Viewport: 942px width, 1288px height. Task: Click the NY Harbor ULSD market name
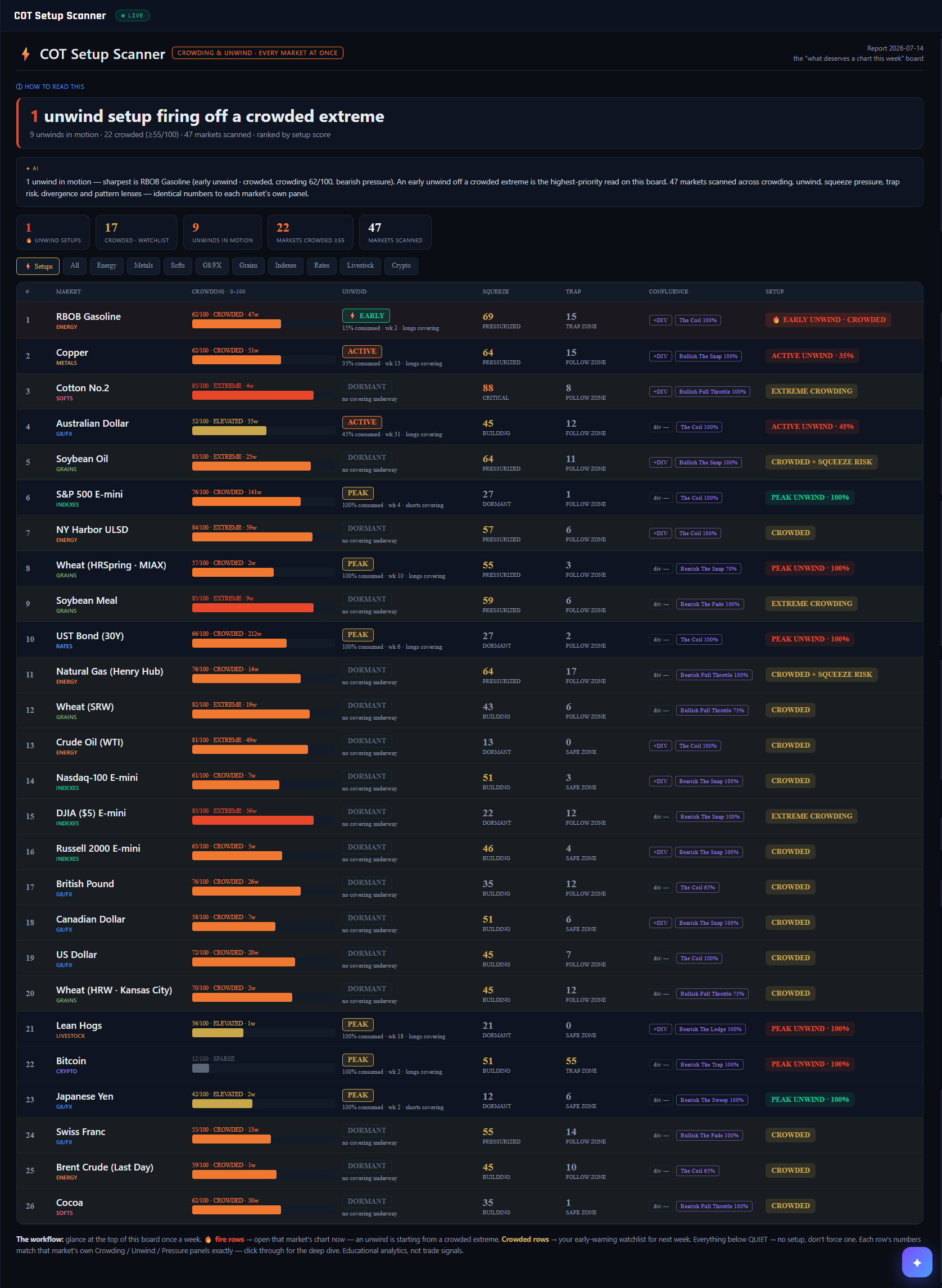click(x=92, y=530)
